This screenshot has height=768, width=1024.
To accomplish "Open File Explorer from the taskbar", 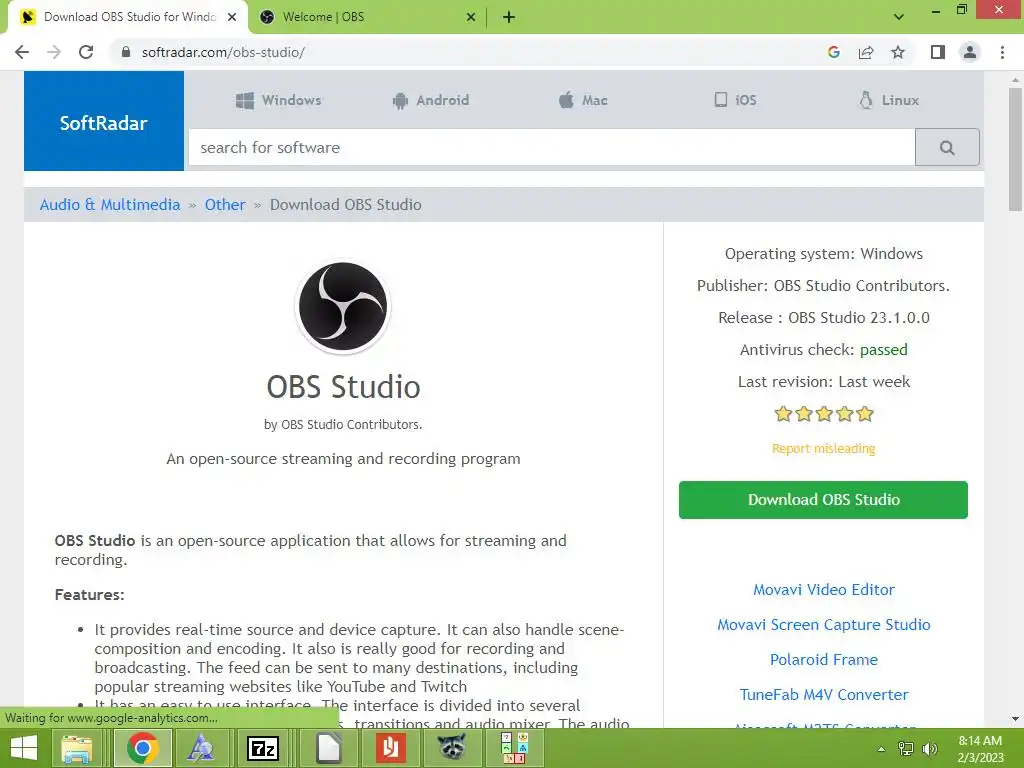I will click(x=77, y=748).
